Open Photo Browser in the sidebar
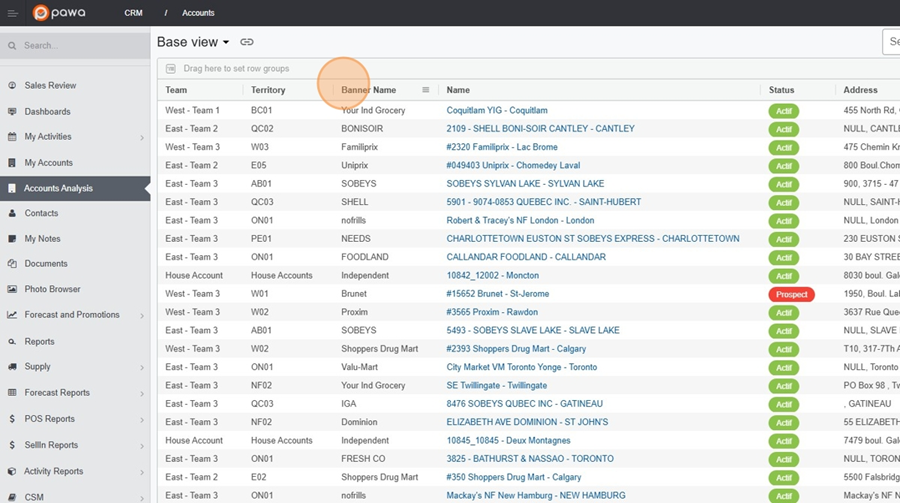The height and width of the screenshot is (503, 900). (x=52, y=289)
